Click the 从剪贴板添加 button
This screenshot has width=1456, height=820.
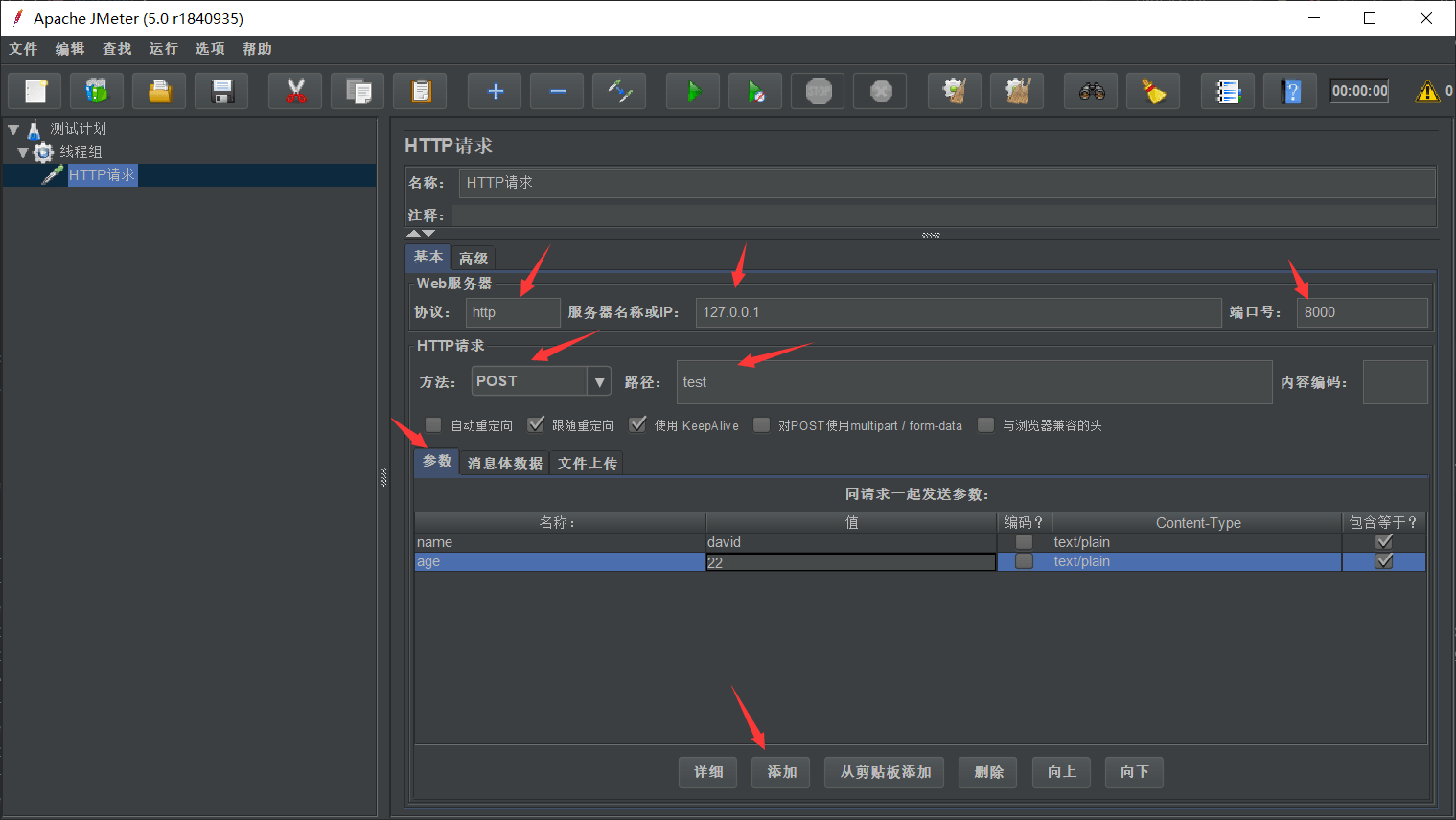click(x=885, y=772)
